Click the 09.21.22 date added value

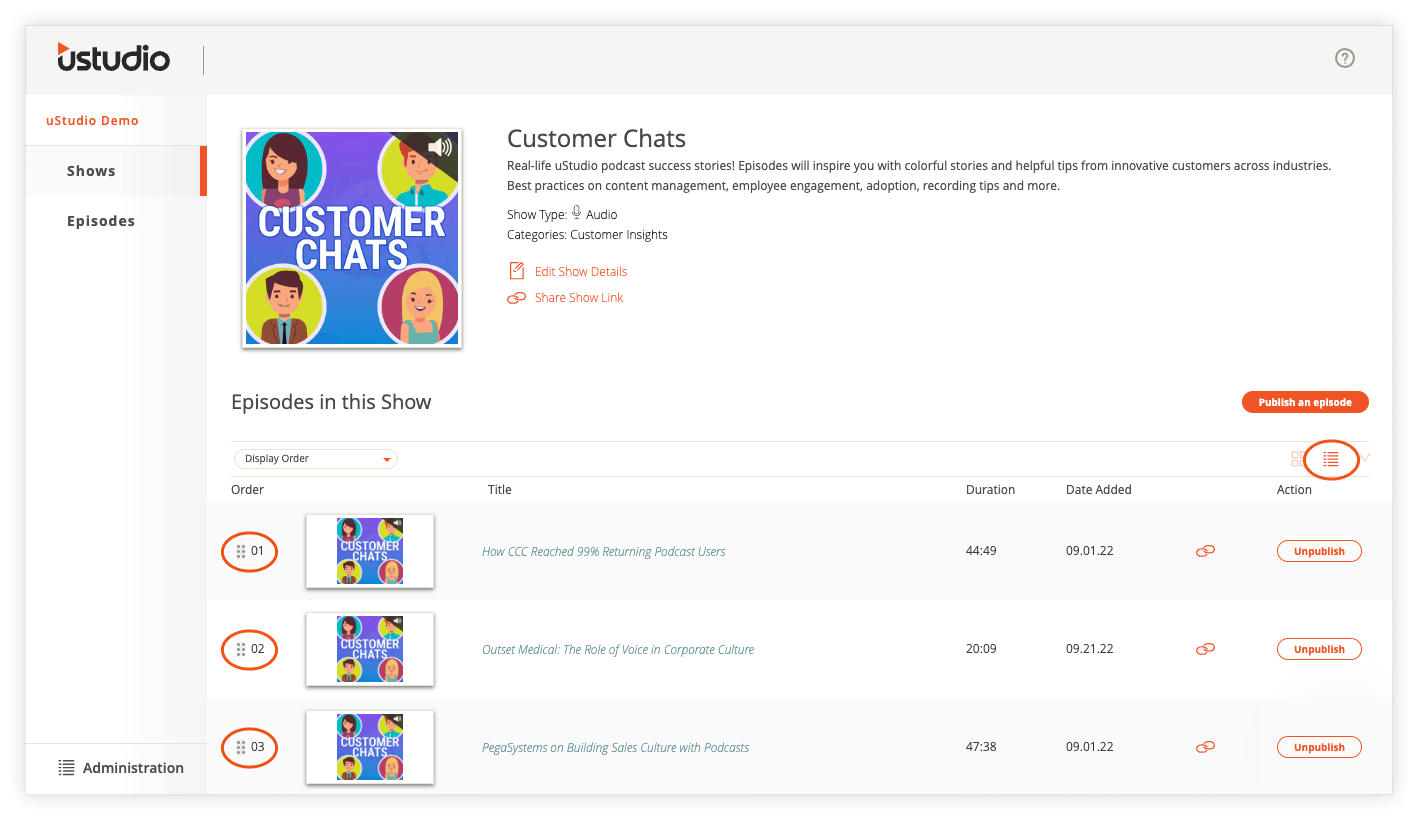(1089, 649)
